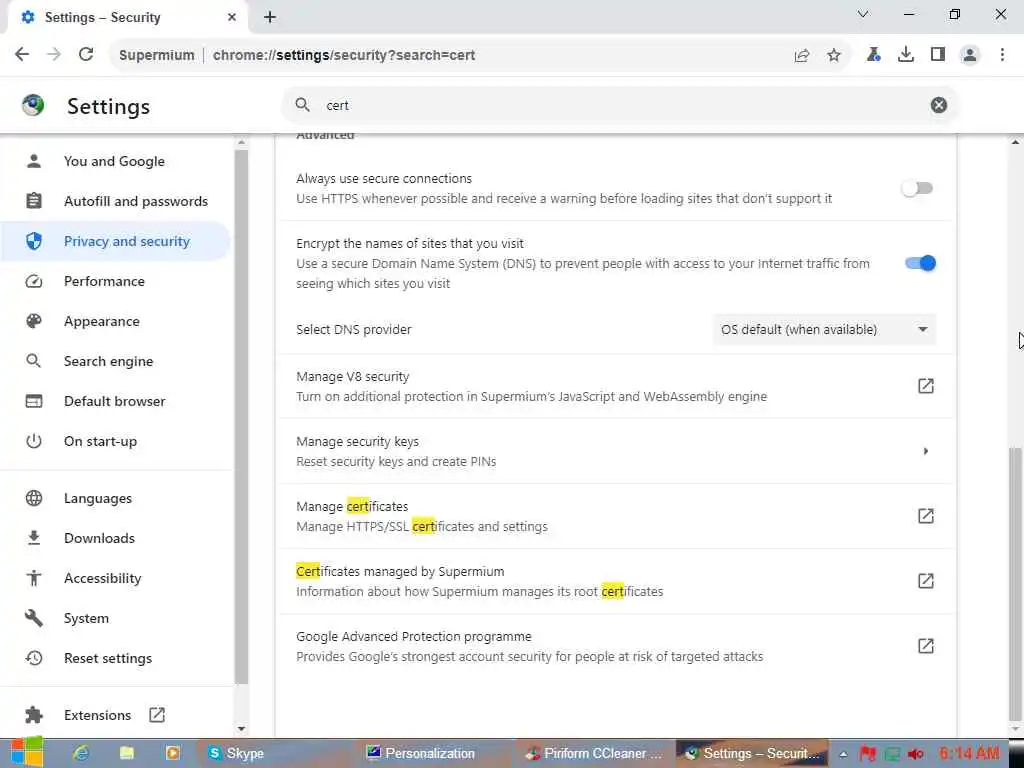The width and height of the screenshot is (1024, 768).
Task: Click the address bar URL
Action: click(344, 56)
